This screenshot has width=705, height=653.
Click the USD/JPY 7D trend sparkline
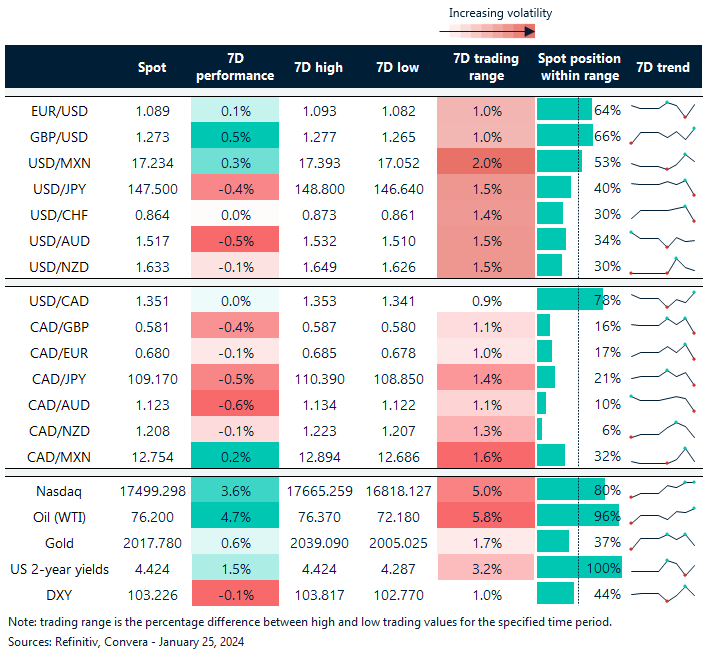click(662, 187)
